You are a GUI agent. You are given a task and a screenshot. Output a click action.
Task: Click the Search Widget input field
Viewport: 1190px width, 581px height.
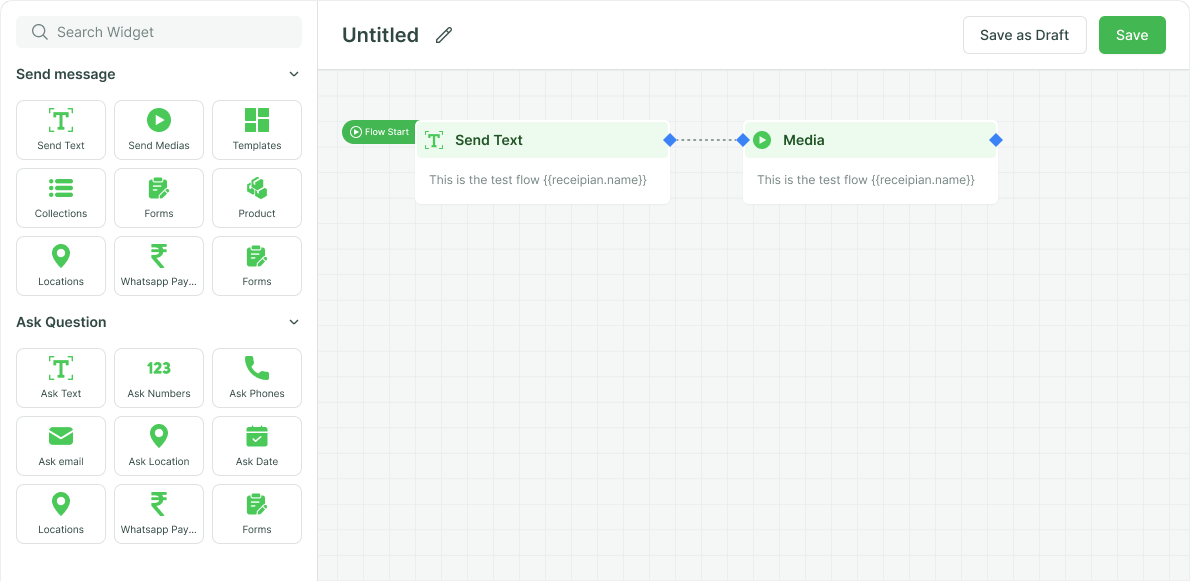point(158,32)
